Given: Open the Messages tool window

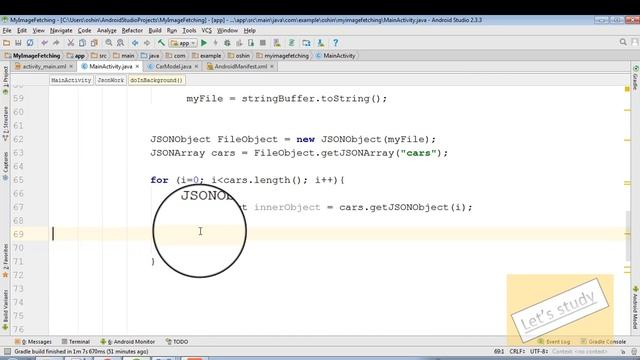Looking at the screenshot, I should pos(33,342).
